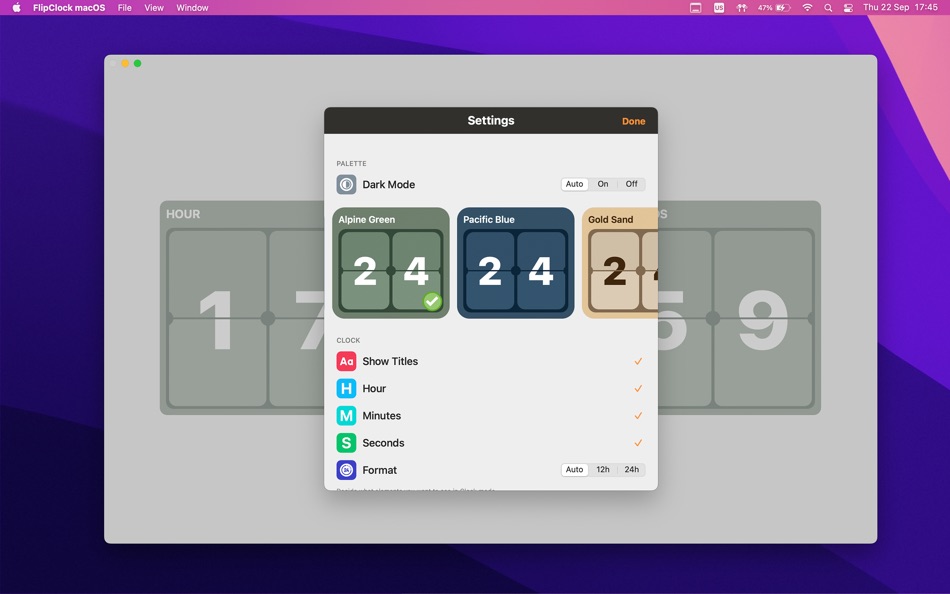
Task: Click the Show Titles 'Aa' icon
Action: 346,361
